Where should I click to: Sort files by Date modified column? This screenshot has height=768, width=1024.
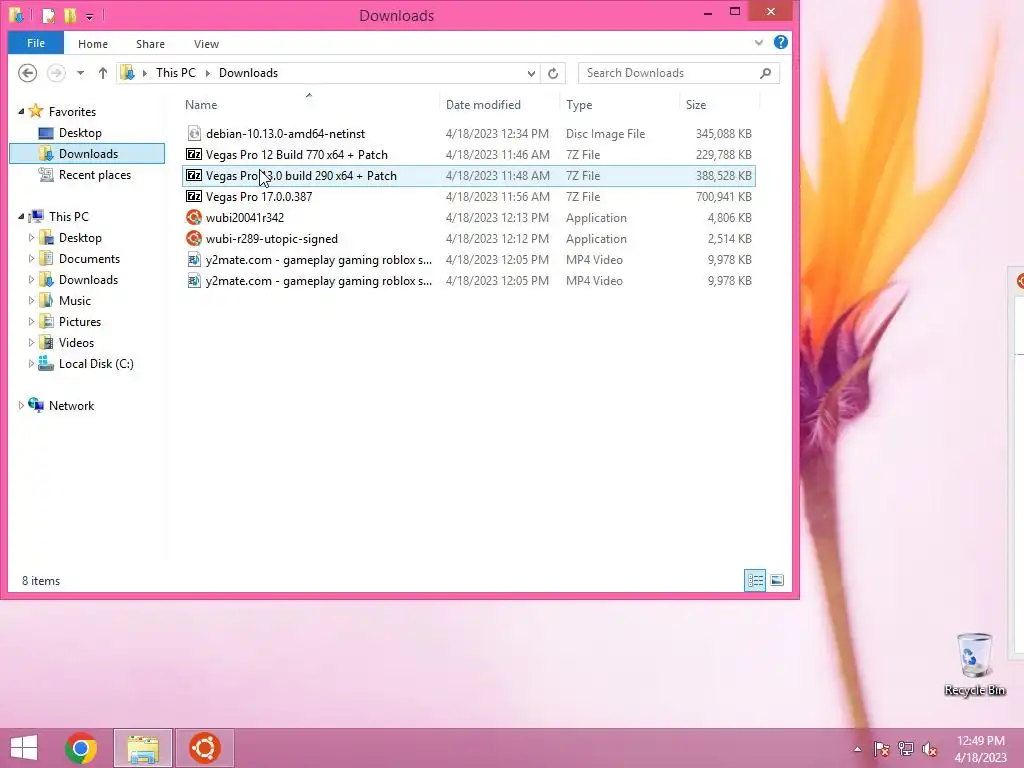click(483, 104)
